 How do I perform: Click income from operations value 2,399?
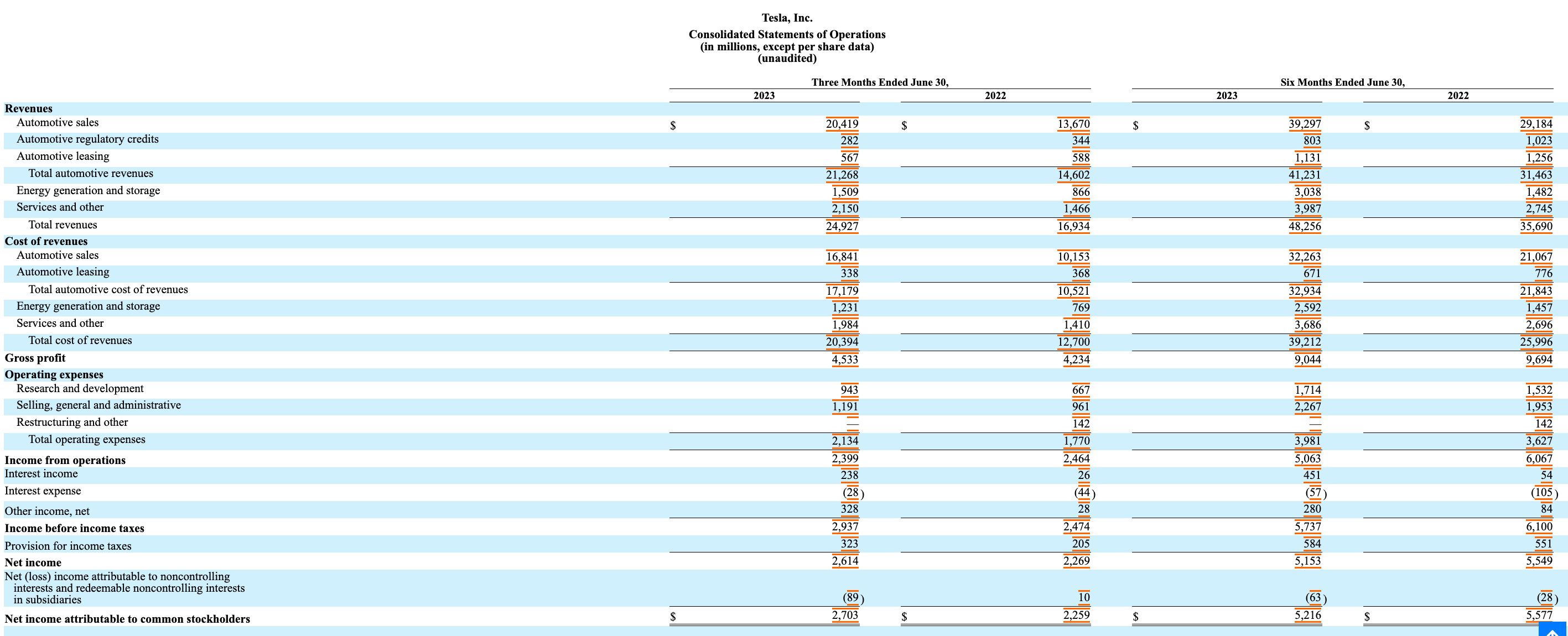(845, 459)
